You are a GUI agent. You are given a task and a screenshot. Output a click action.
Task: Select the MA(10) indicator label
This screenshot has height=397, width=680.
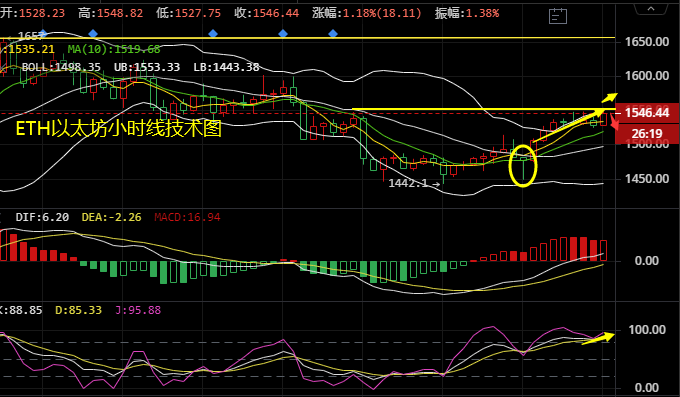[x=114, y=49]
